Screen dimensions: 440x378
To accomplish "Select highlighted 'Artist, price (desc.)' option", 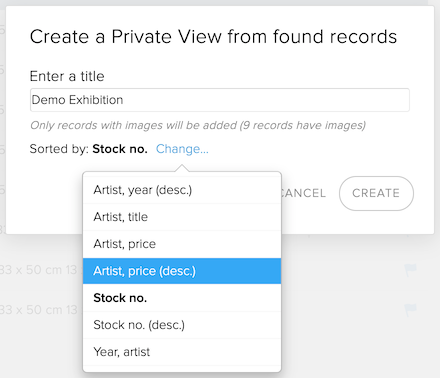I will (x=182, y=271).
